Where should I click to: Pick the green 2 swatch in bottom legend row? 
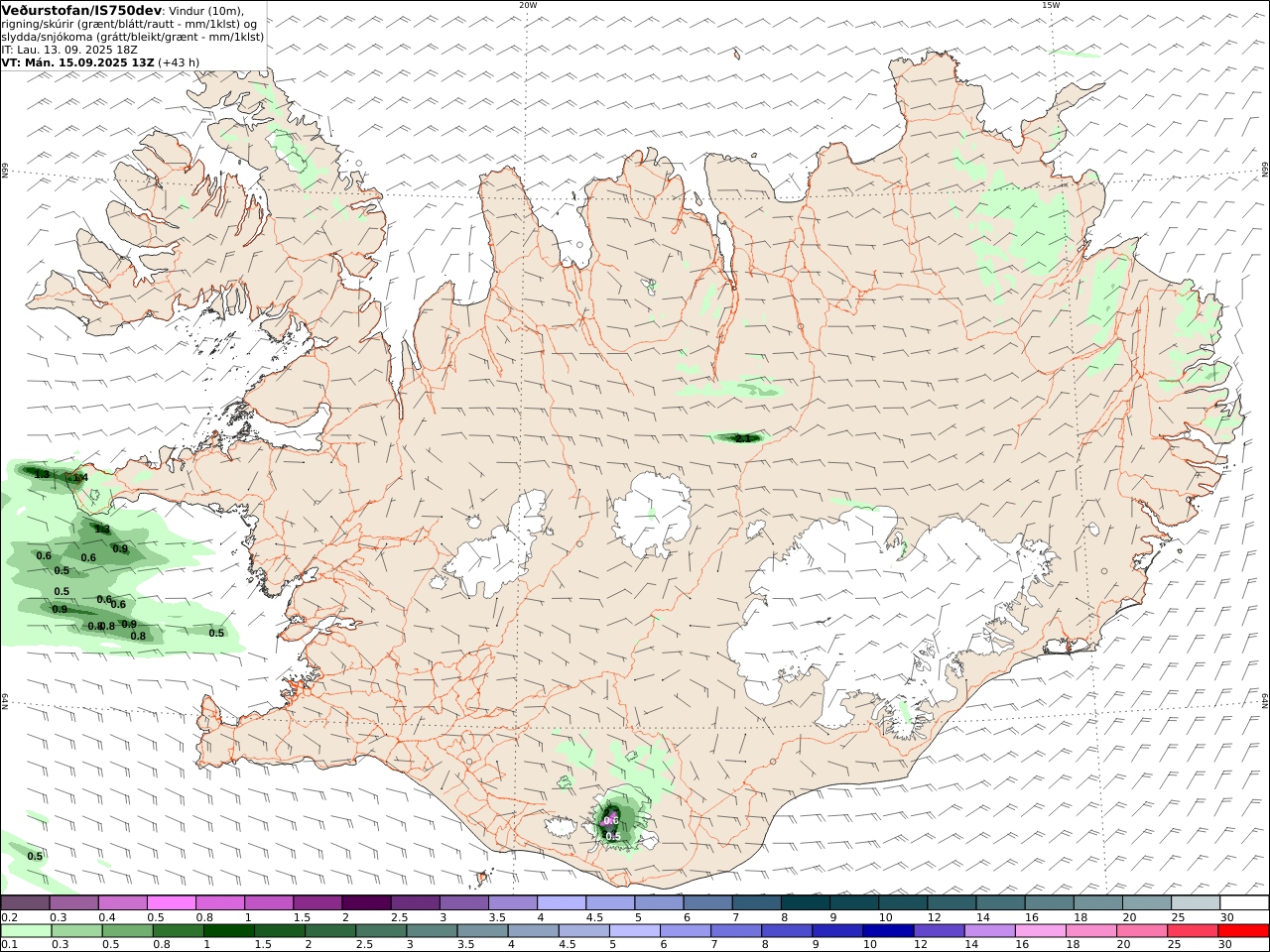click(x=329, y=931)
